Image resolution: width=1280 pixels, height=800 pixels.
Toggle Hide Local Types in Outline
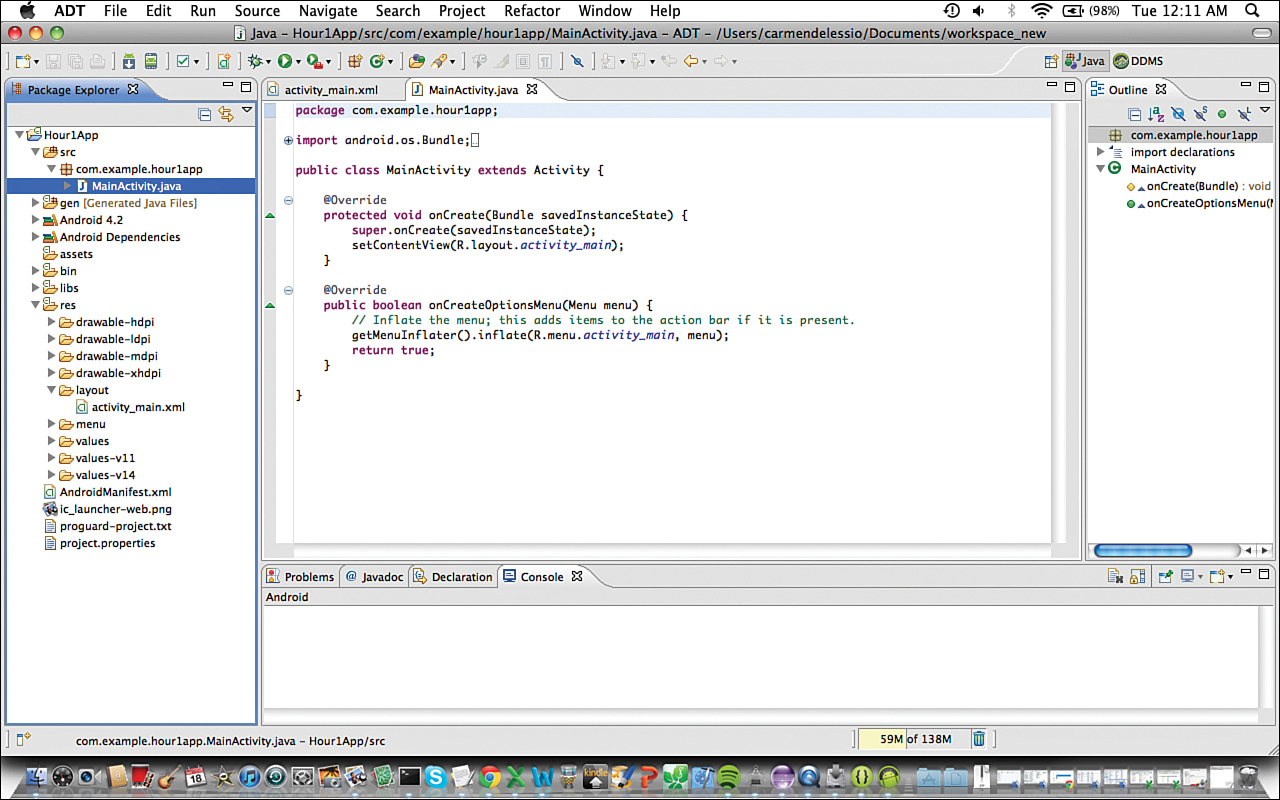1244,114
